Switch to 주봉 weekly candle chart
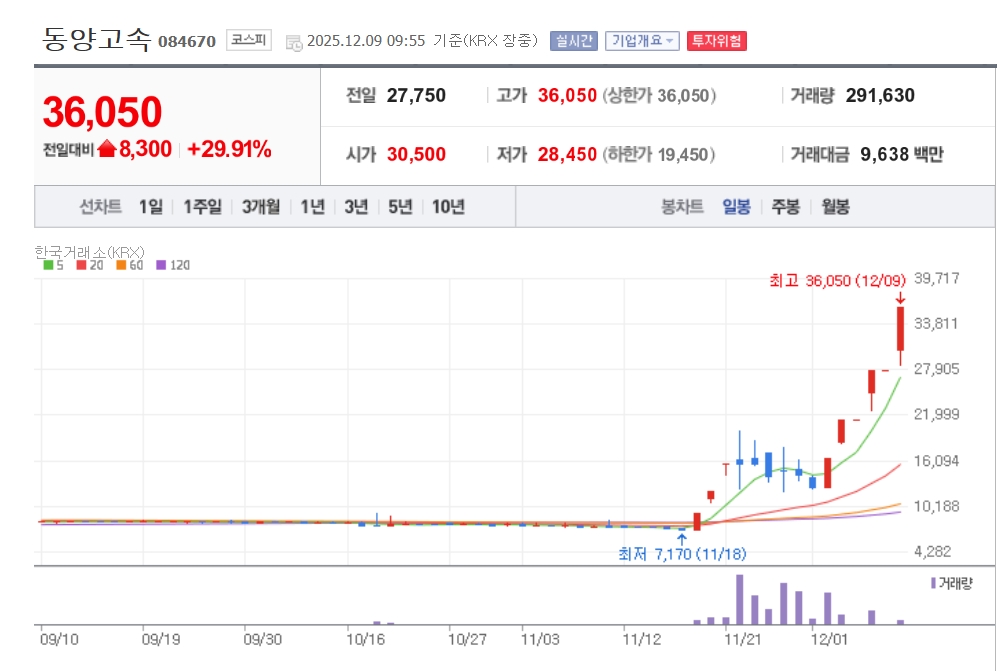 [785, 207]
